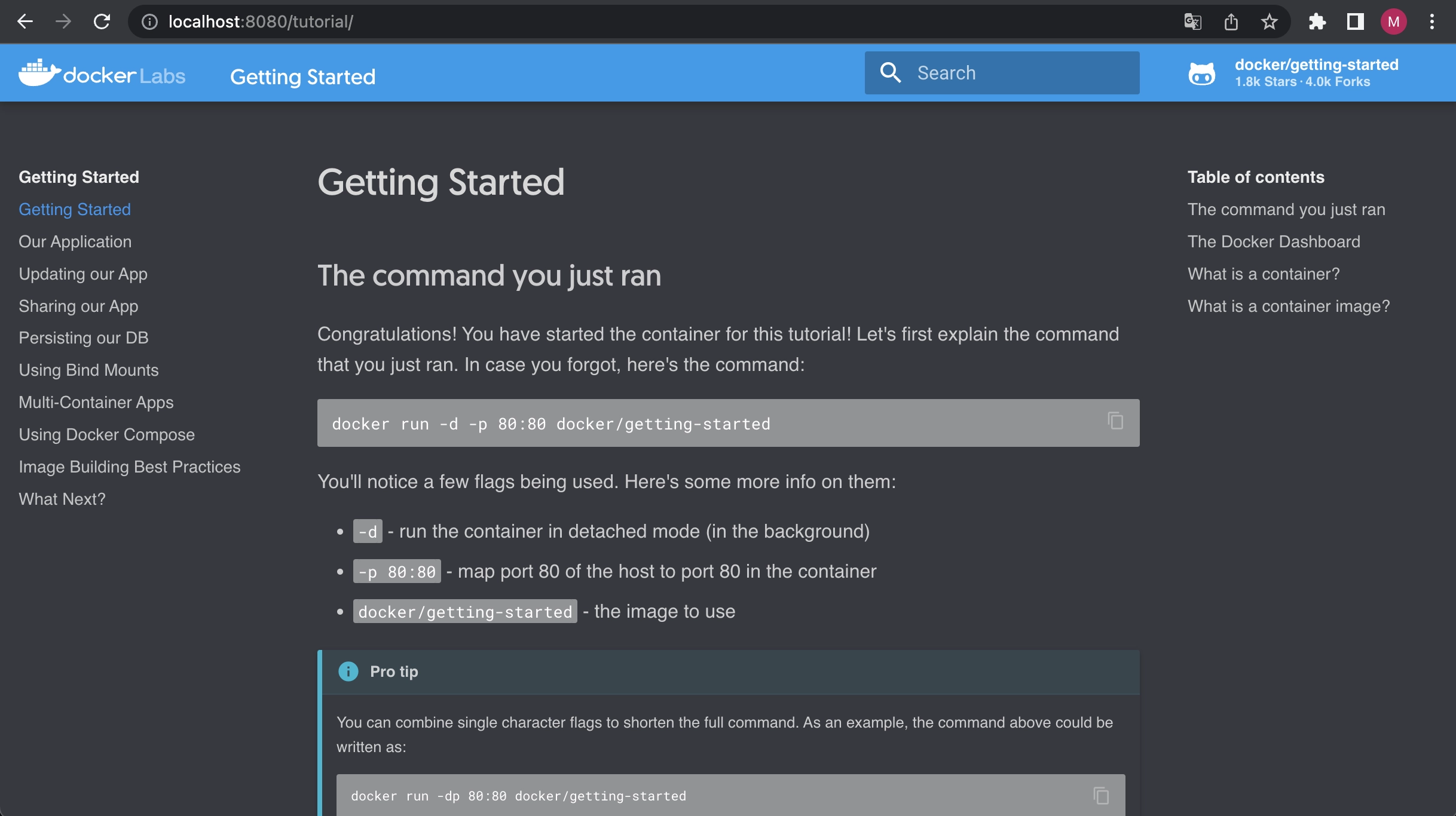Image resolution: width=1456 pixels, height=816 pixels.
Task: Open Image Building Best Practices
Action: click(x=130, y=467)
